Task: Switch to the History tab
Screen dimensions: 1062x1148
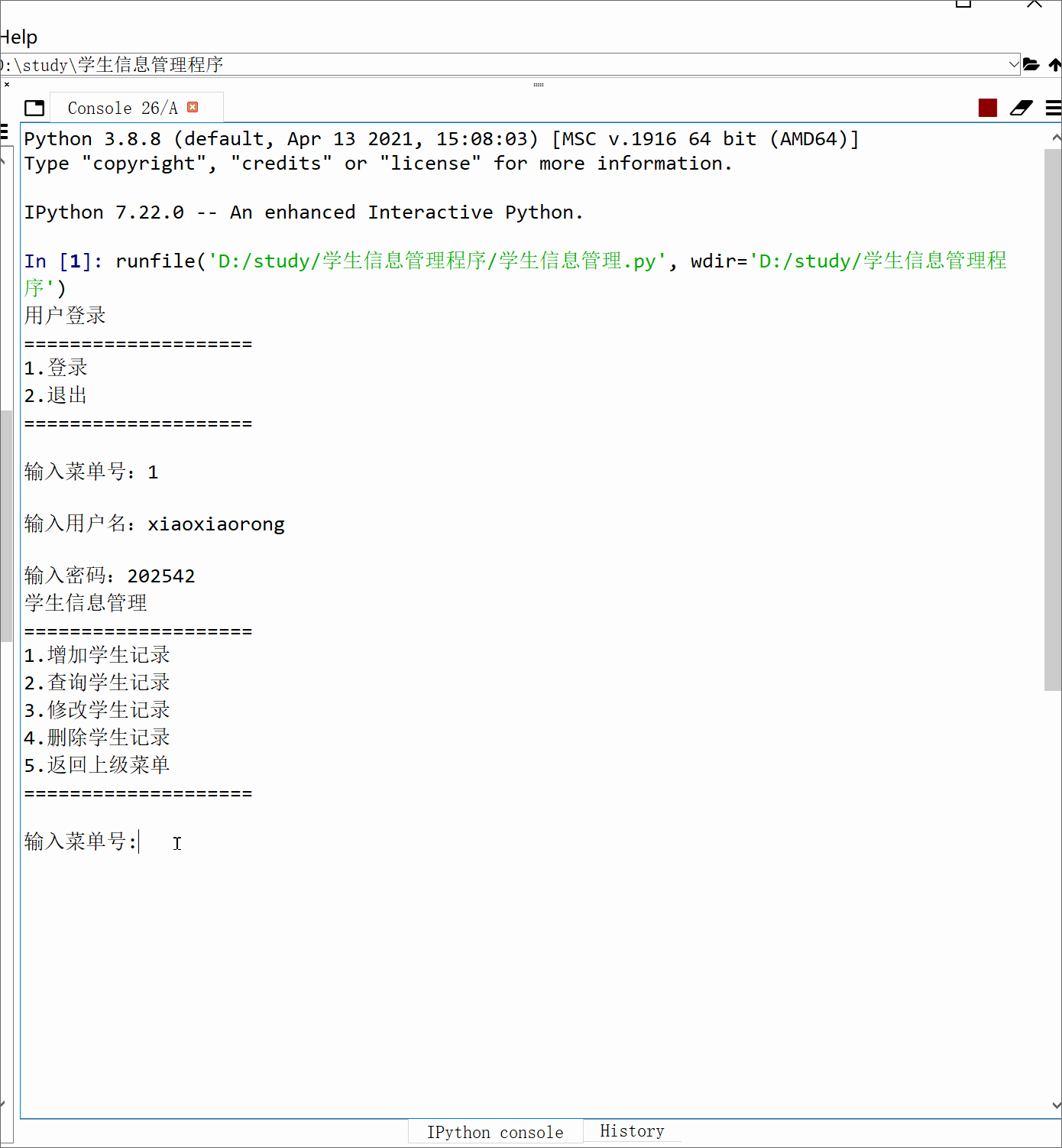Action: pyautogui.click(x=632, y=1131)
